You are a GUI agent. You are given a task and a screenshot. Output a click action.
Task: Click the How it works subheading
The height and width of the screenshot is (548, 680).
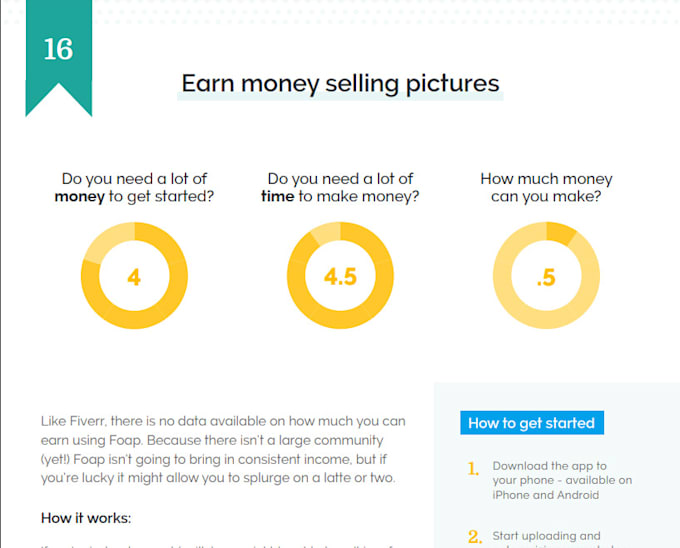(86, 518)
